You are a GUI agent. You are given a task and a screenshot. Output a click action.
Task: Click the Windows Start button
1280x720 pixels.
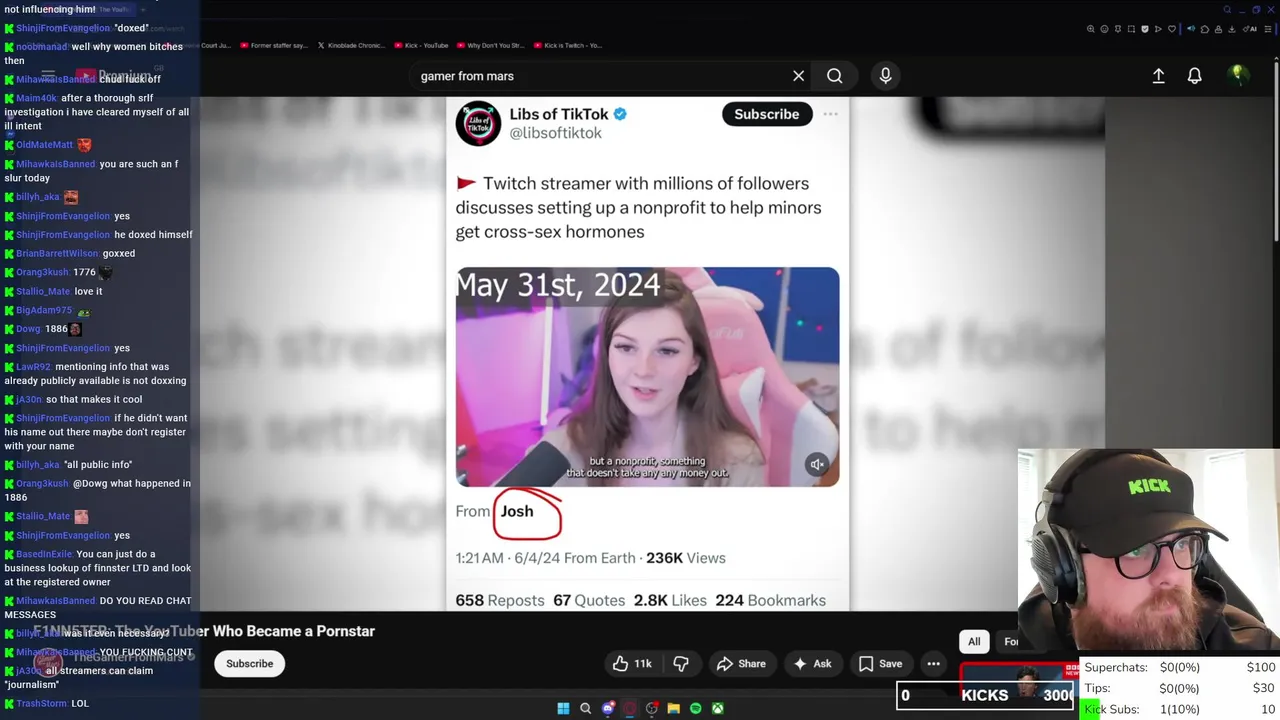(563, 708)
